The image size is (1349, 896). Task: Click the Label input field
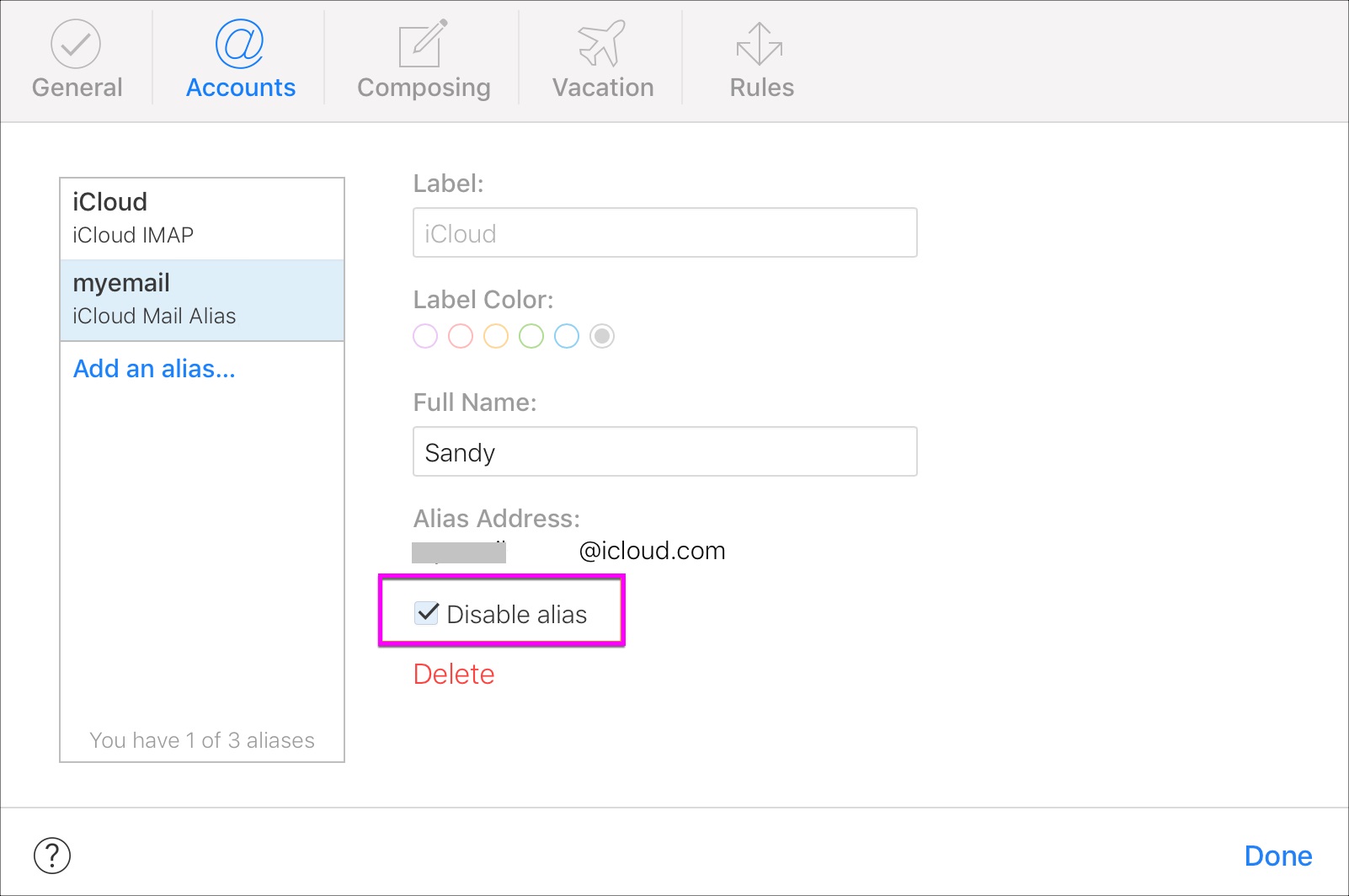click(x=665, y=232)
